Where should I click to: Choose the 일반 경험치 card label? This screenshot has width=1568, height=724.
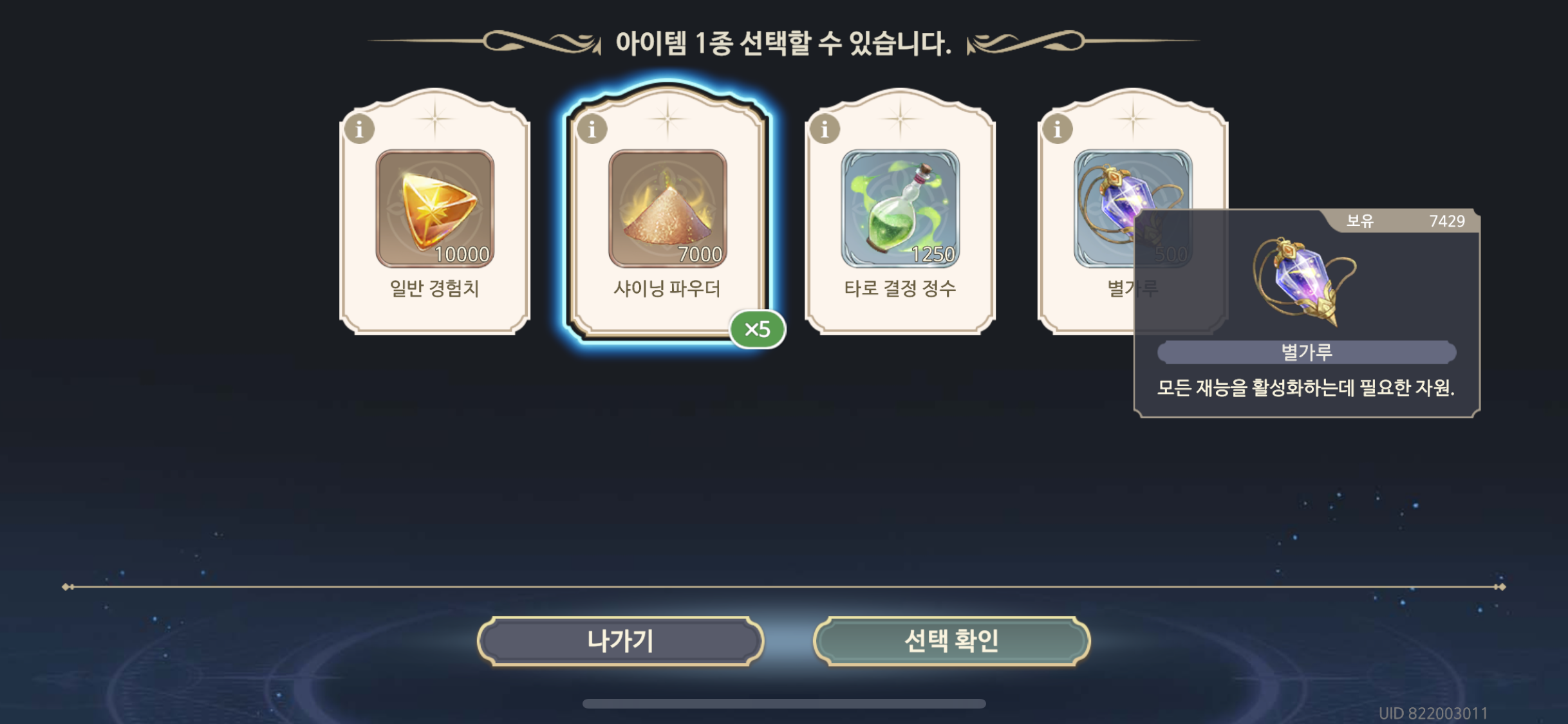point(435,288)
